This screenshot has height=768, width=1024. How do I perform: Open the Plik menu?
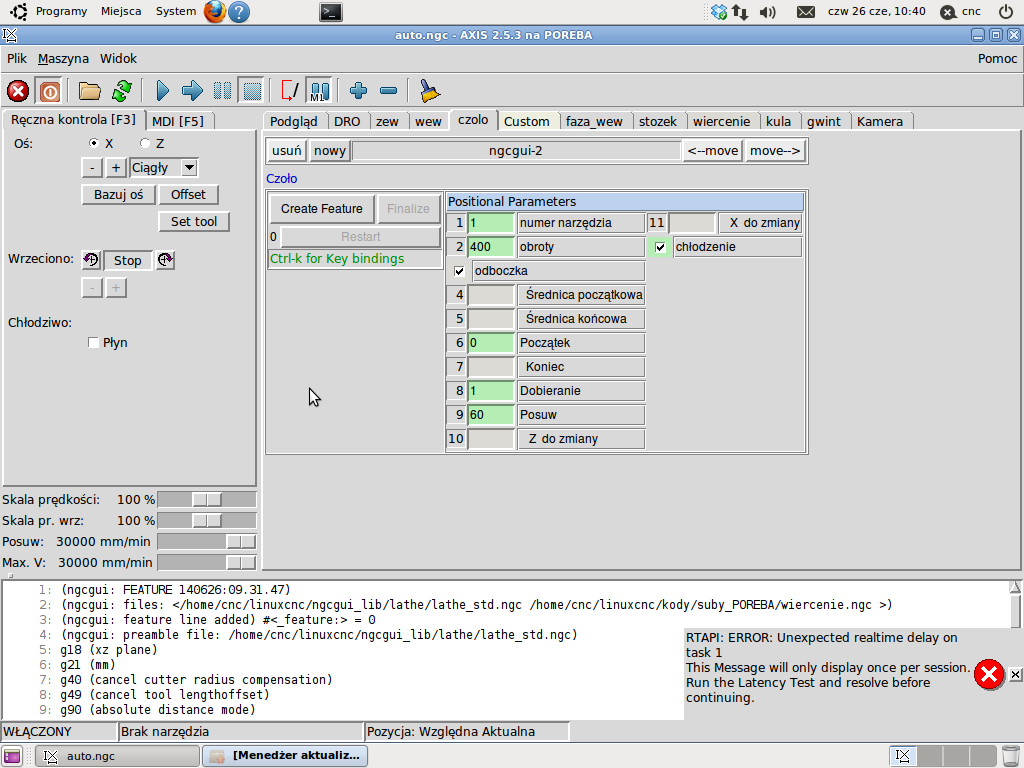point(17,59)
